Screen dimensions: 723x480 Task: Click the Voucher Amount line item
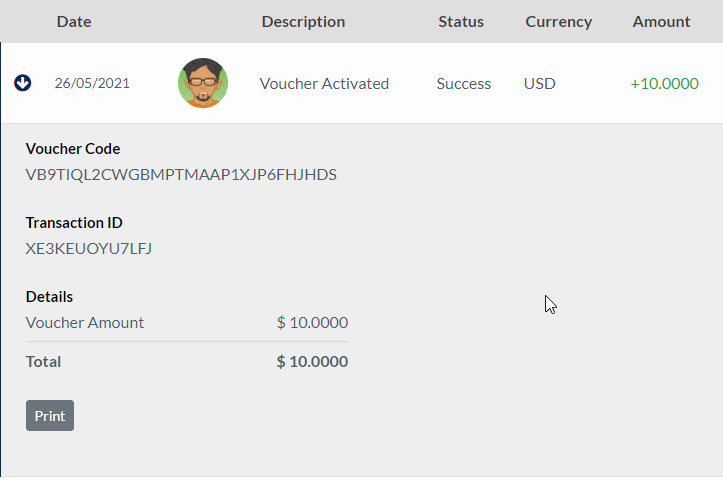(85, 323)
